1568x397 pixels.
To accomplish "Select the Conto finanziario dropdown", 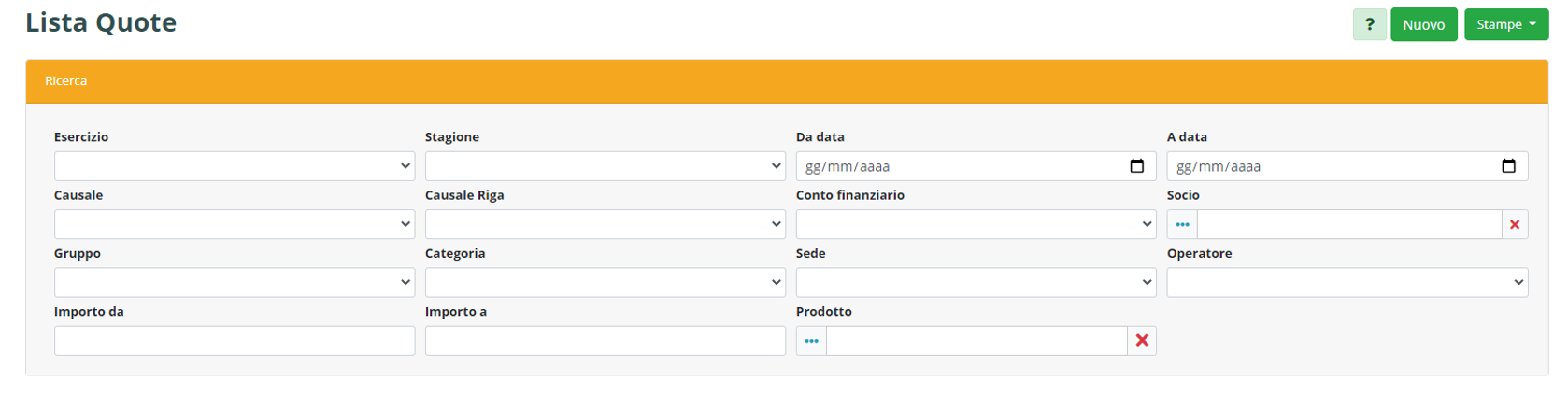I will click(976, 225).
